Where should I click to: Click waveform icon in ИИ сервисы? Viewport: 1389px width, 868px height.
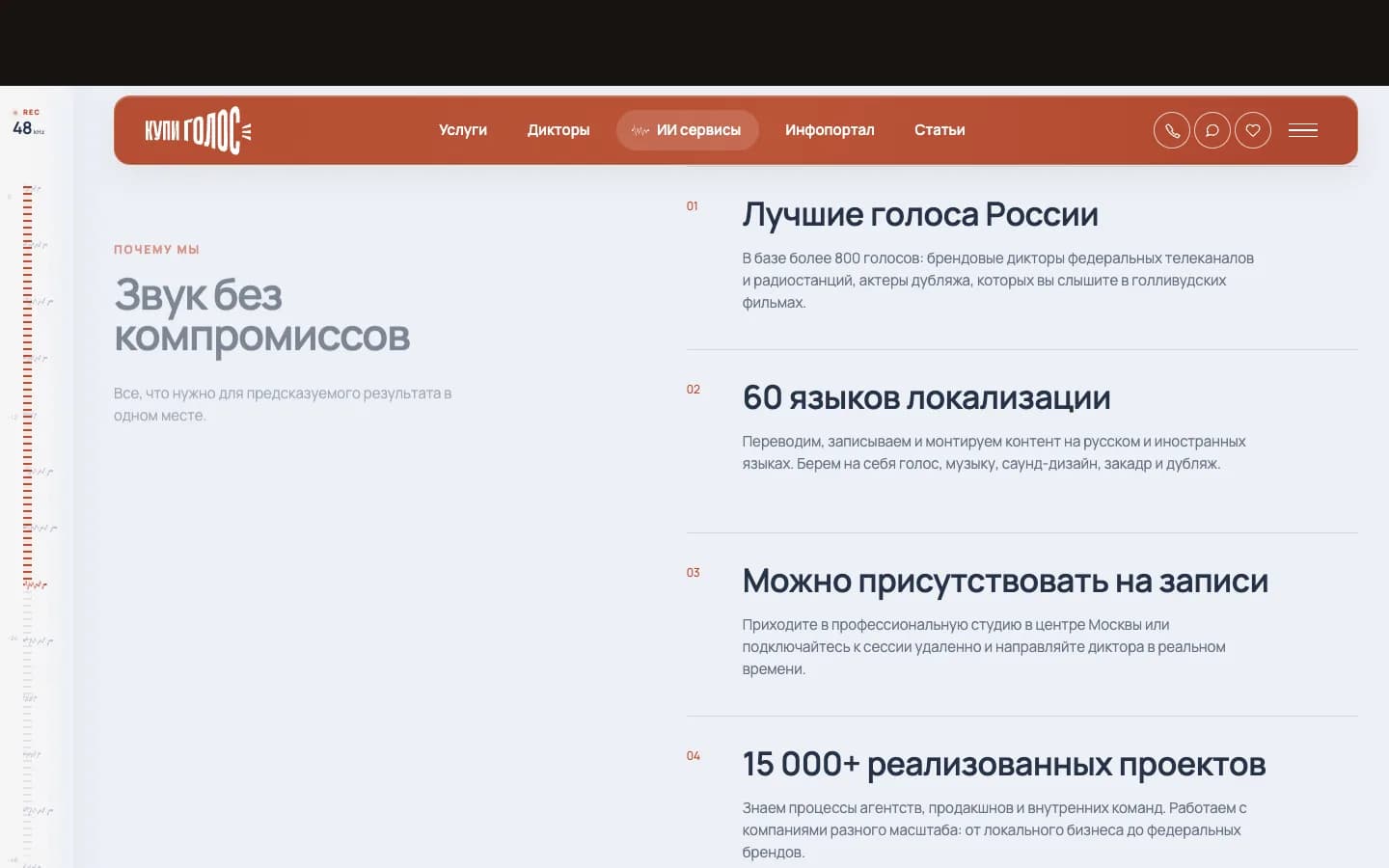click(x=640, y=130)
